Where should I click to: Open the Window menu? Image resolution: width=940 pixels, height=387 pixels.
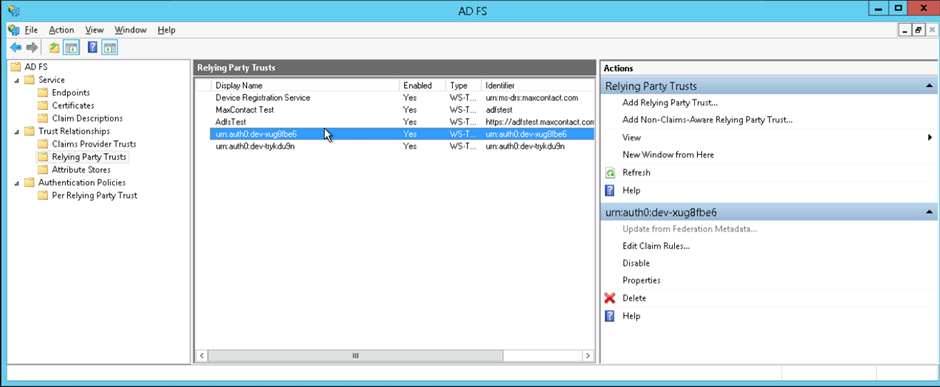coord(130,29)
